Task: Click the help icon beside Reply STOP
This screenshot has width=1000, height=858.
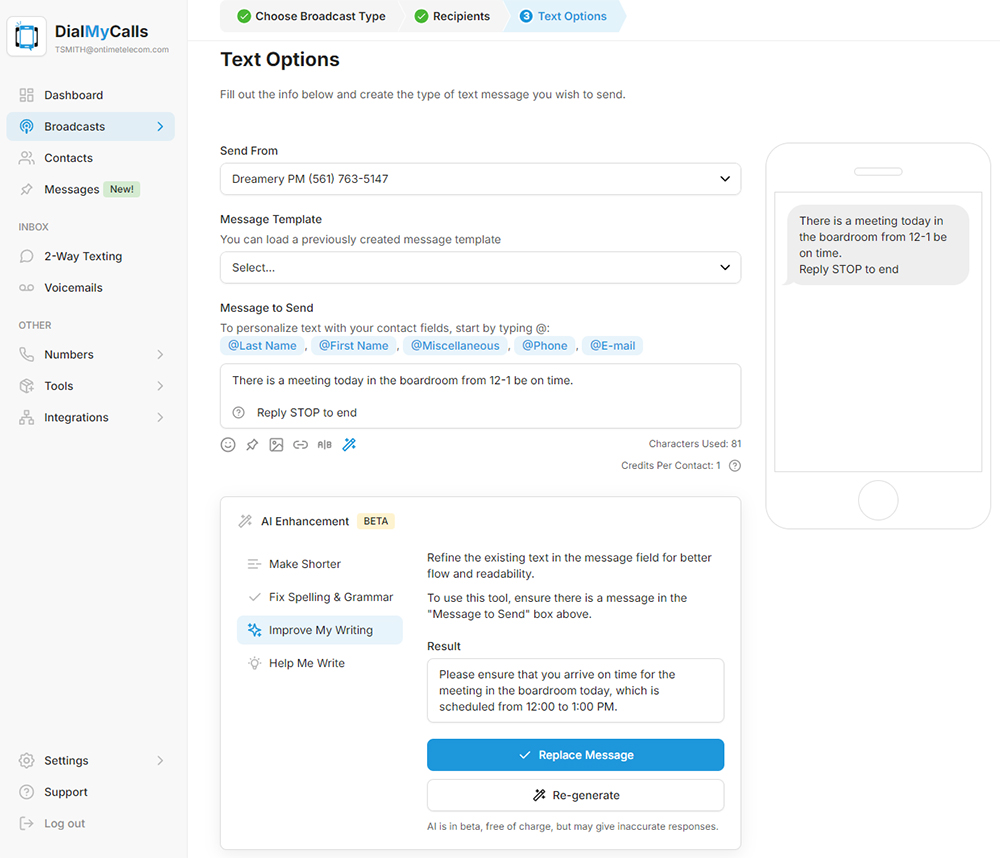Action: point(238,413)
